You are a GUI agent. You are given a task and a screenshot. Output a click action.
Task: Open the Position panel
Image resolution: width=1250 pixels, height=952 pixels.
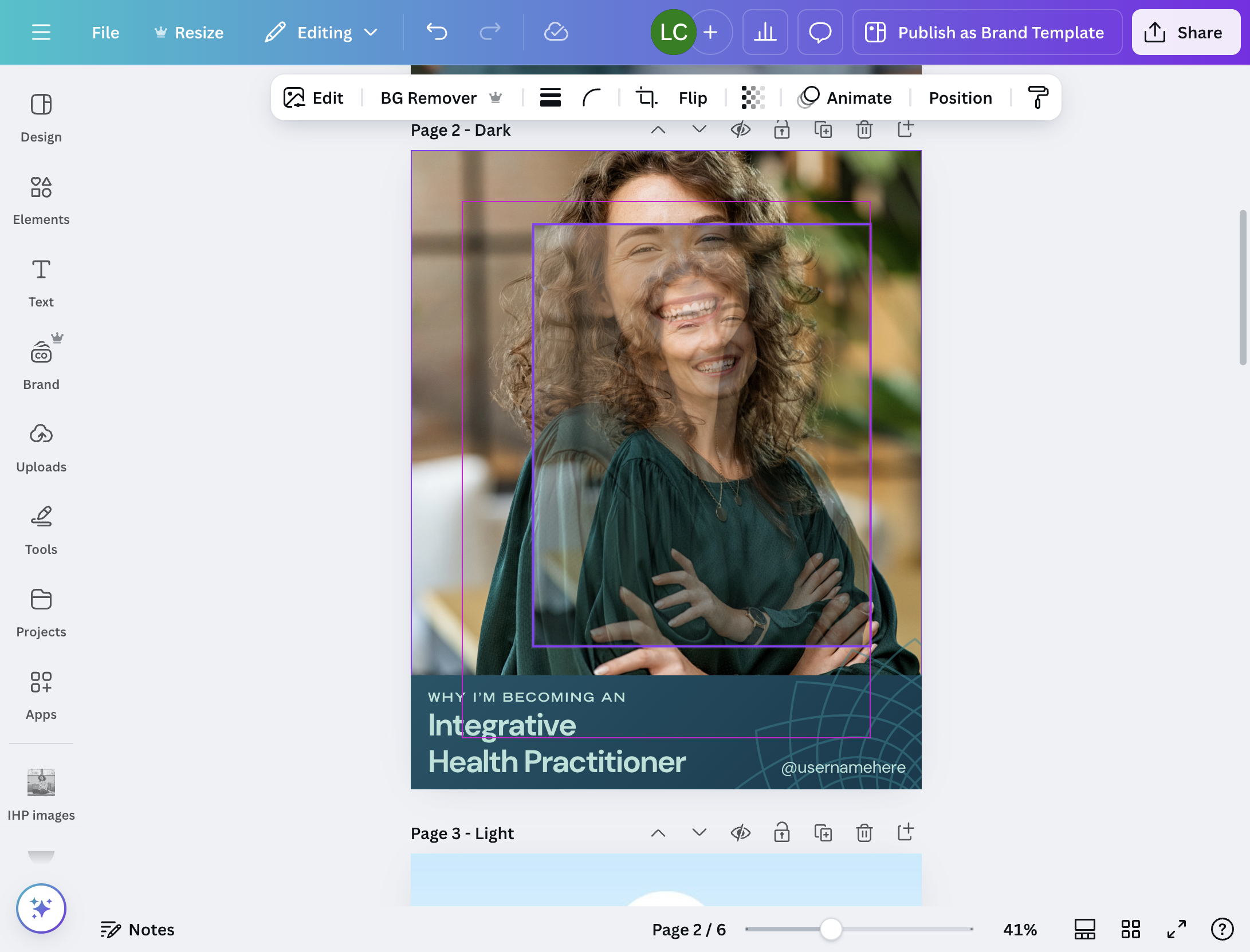tap(961, 98)
